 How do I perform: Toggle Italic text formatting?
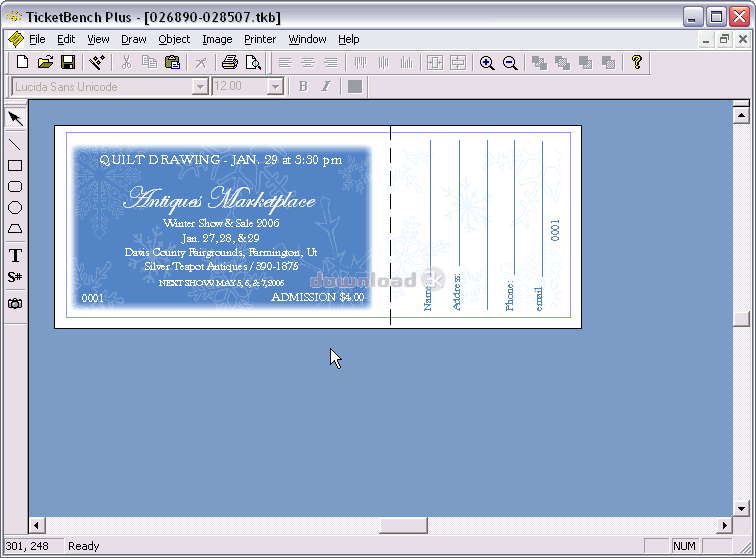[325, 87]
